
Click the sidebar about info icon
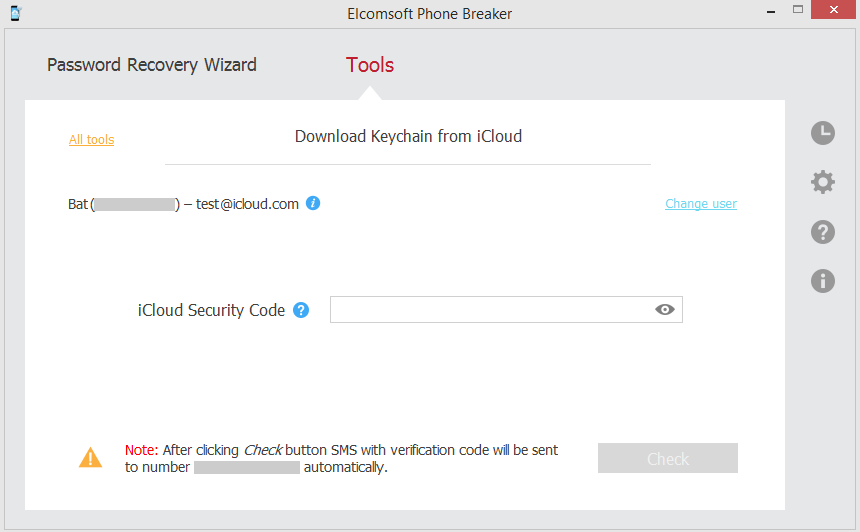click(x=822, y=281)
